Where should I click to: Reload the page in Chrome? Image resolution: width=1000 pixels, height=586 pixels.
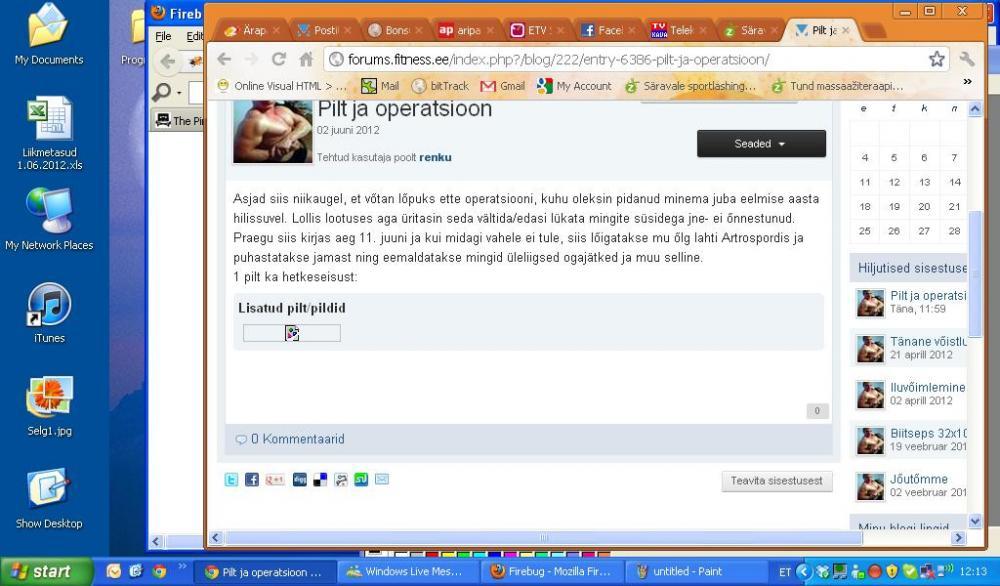click(x=279, y=59)
